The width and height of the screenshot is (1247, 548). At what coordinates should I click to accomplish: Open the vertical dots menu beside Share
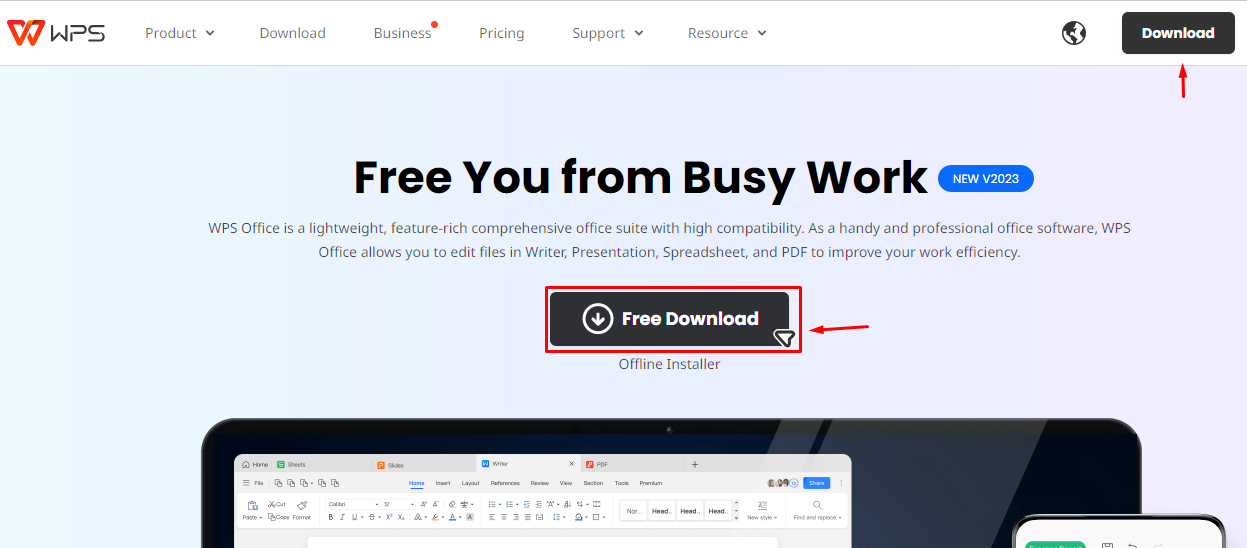click(841, 483)
